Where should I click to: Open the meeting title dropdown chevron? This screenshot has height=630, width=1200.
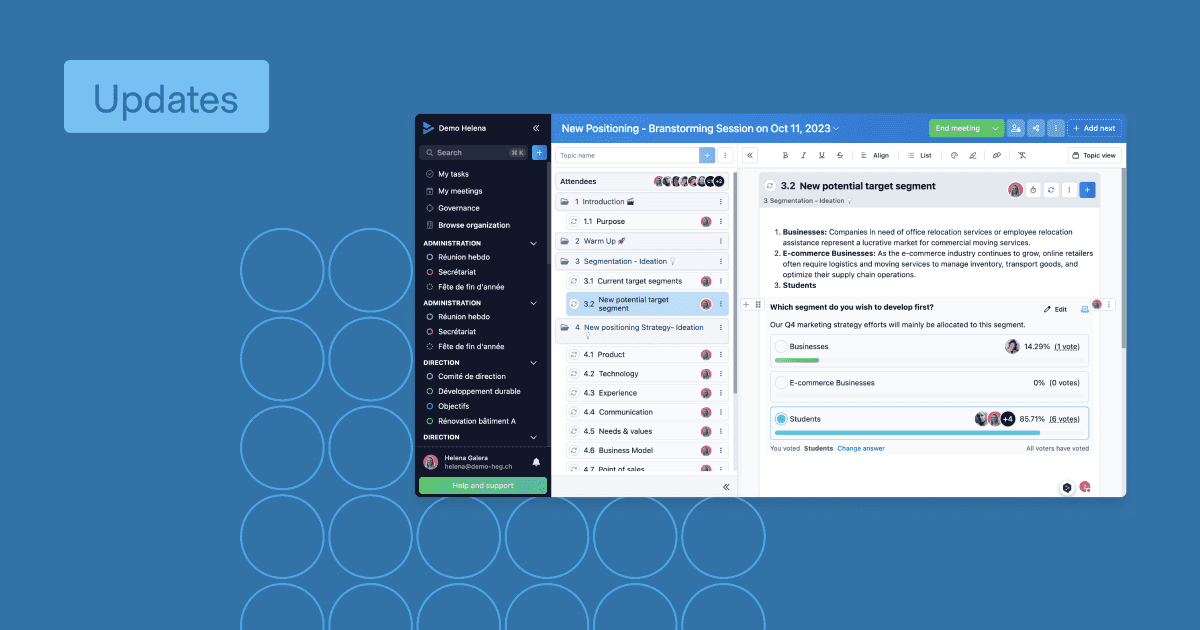837,128
